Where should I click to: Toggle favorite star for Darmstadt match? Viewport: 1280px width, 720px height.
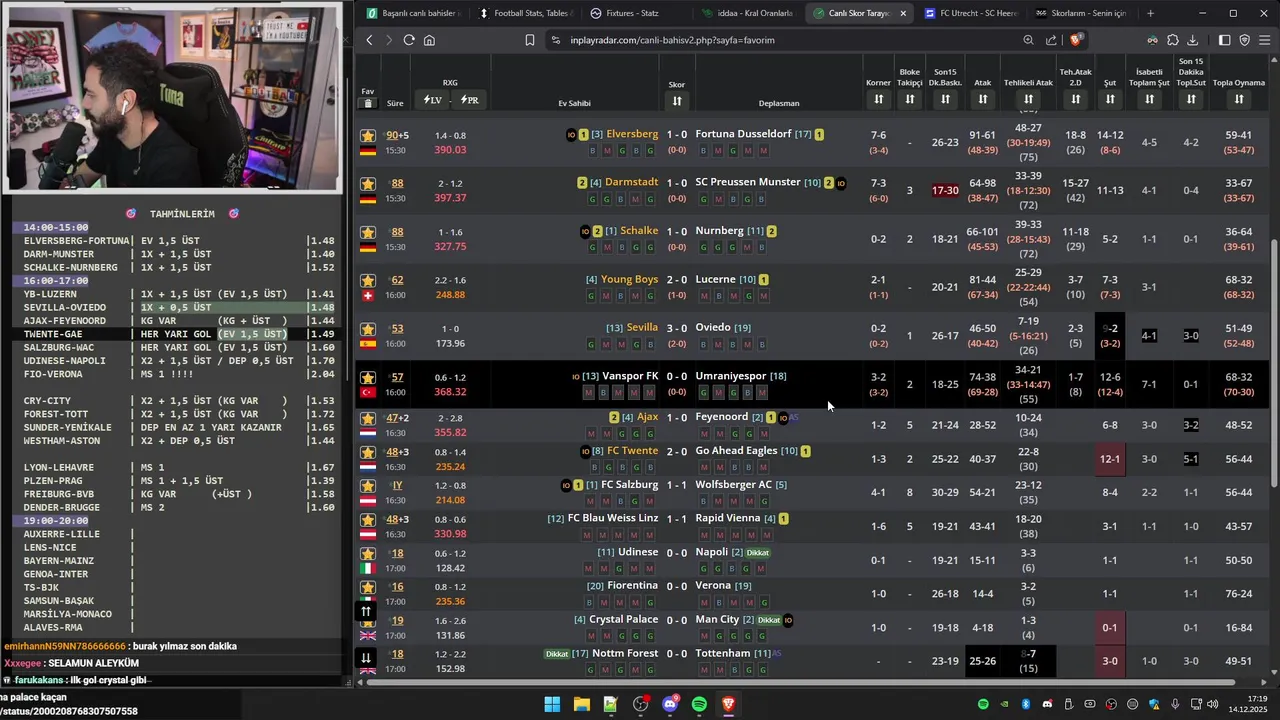tap(368, 183)
